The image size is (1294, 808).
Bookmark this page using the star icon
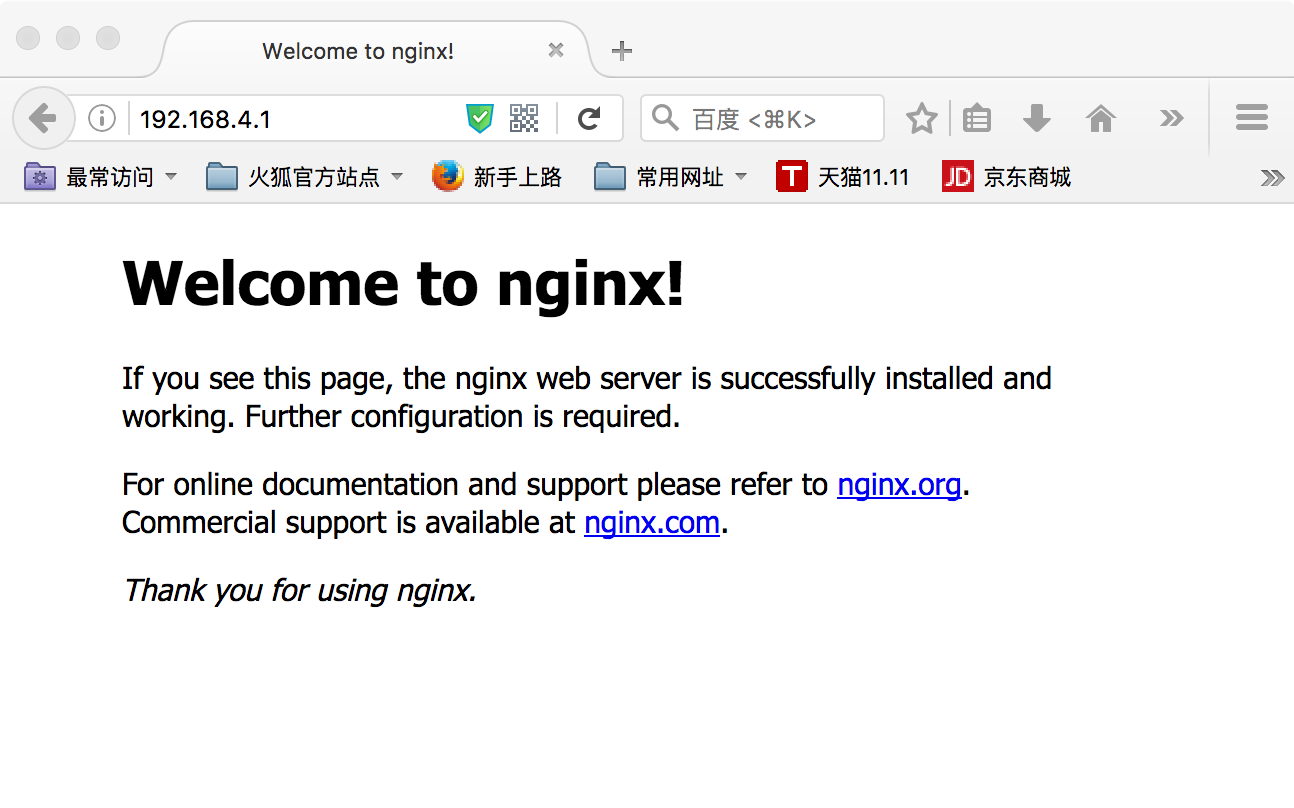point(921,117)
